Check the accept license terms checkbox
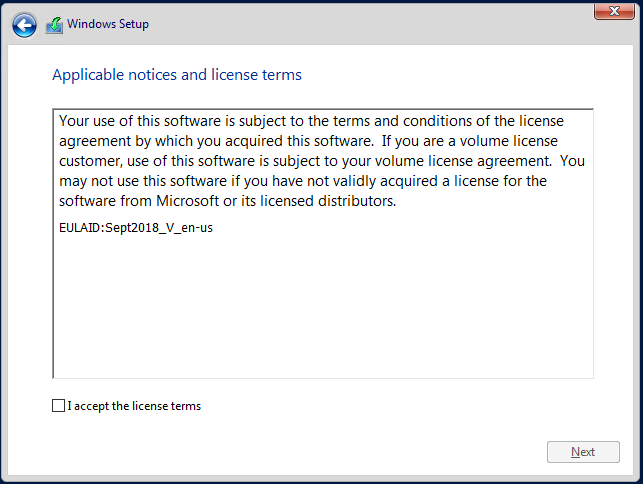643x484 pixels. click(59, 405)
